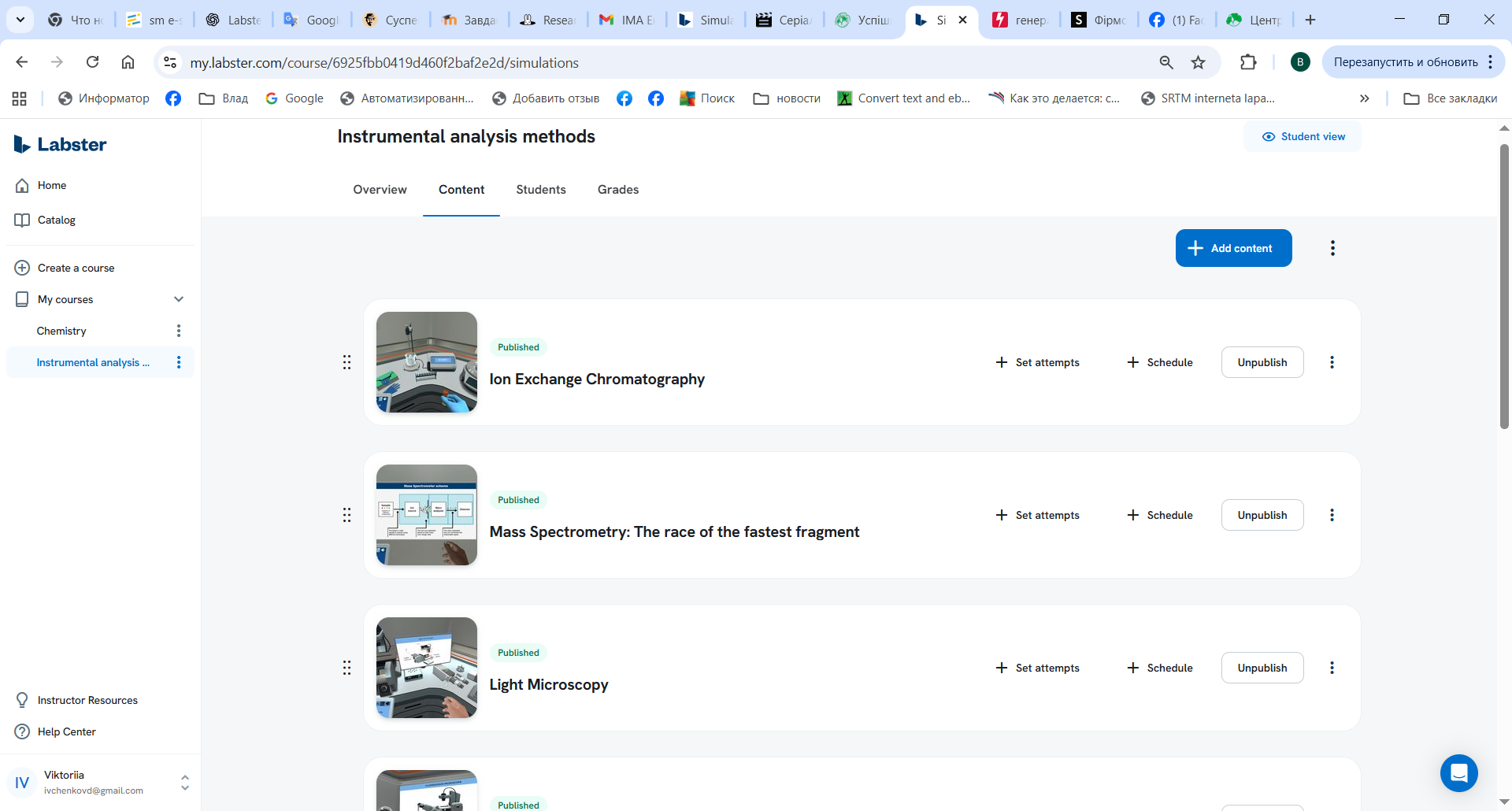Switch to the Students tab

click(540, 190)
